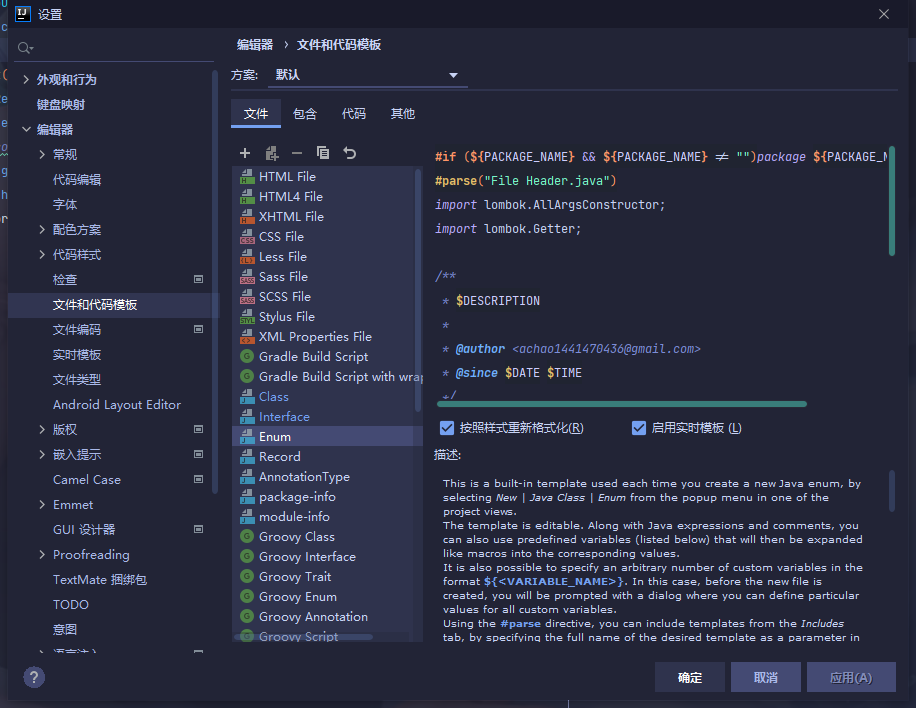Screen dimensions: 916x708
Task: Click the copy template icon
Action: [323, 153]
